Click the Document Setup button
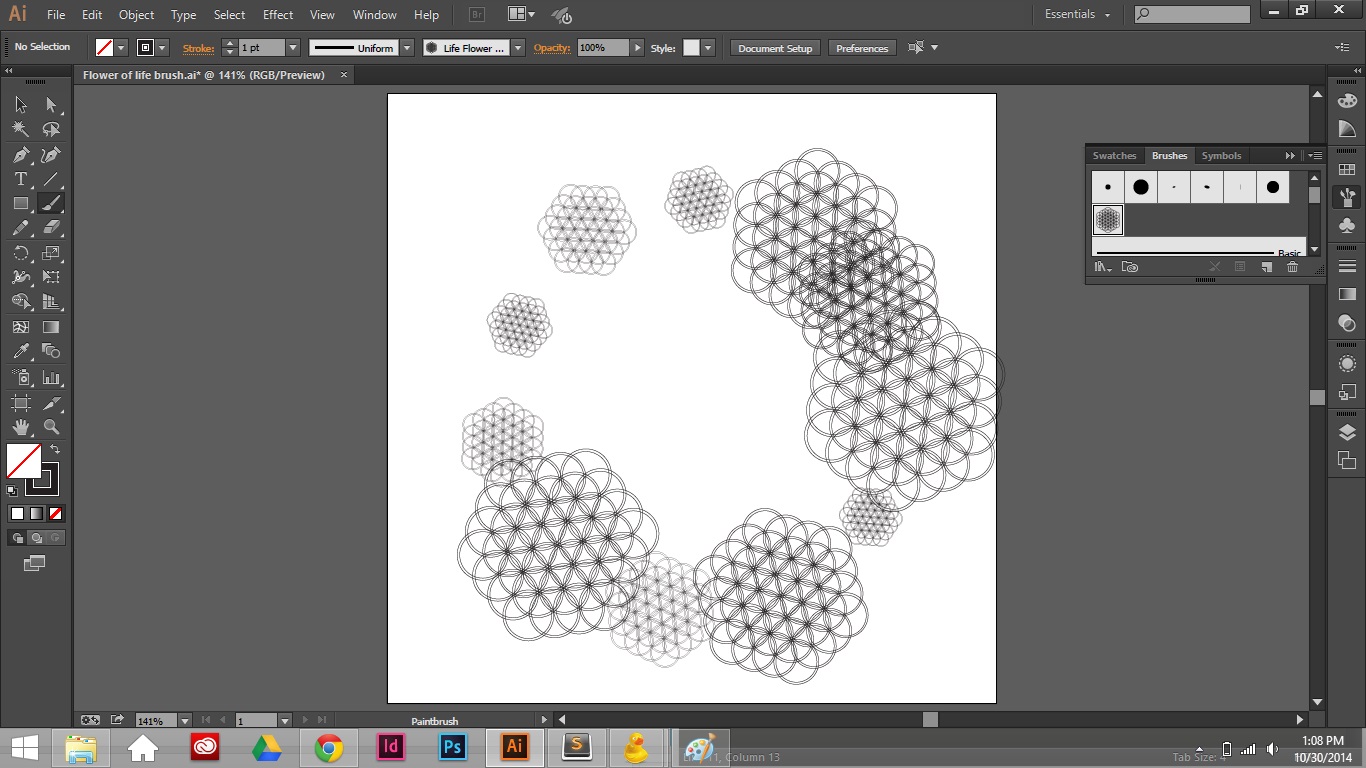 point(774,47)
